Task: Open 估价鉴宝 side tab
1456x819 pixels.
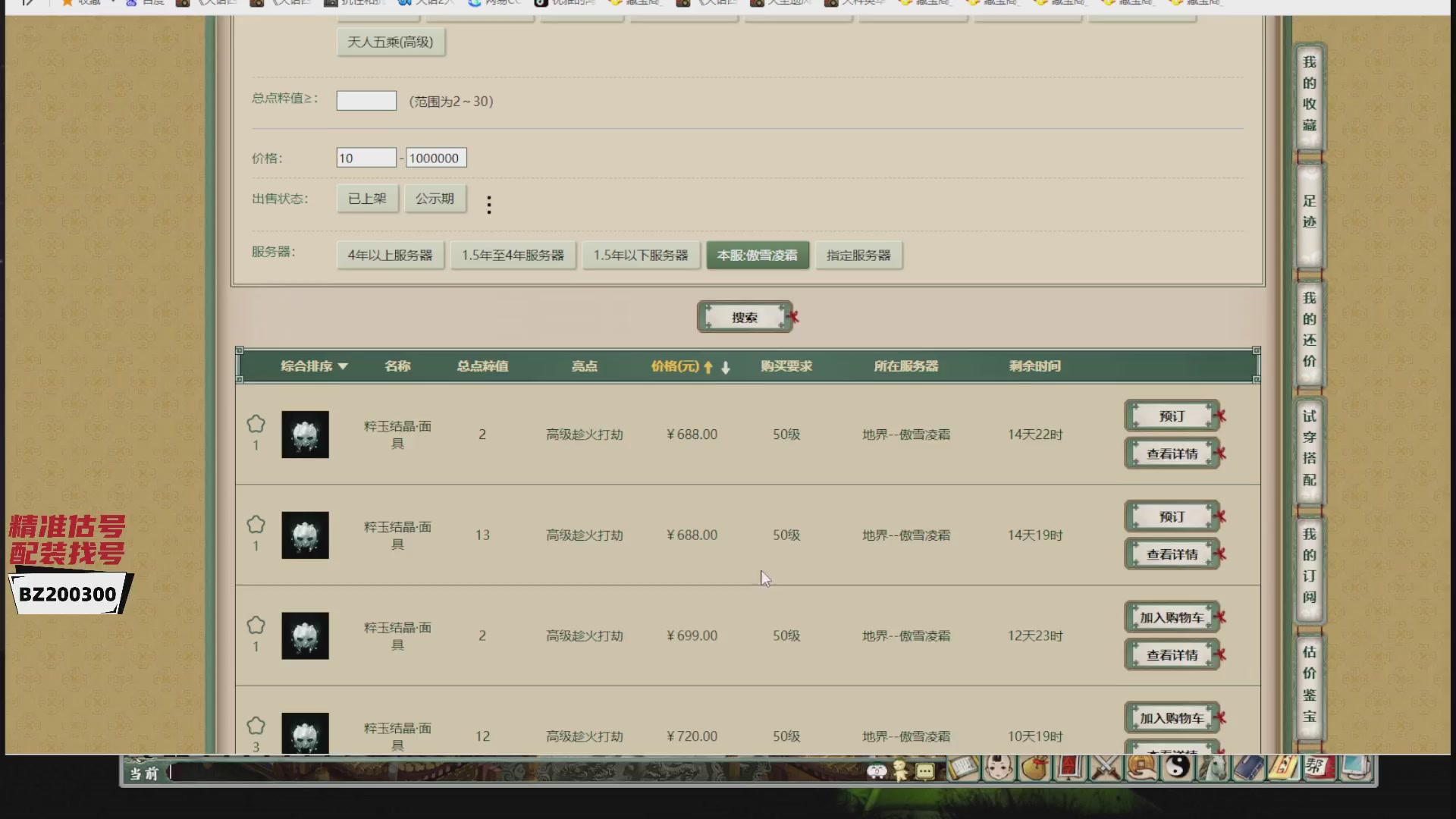Action: (1310, 683)
